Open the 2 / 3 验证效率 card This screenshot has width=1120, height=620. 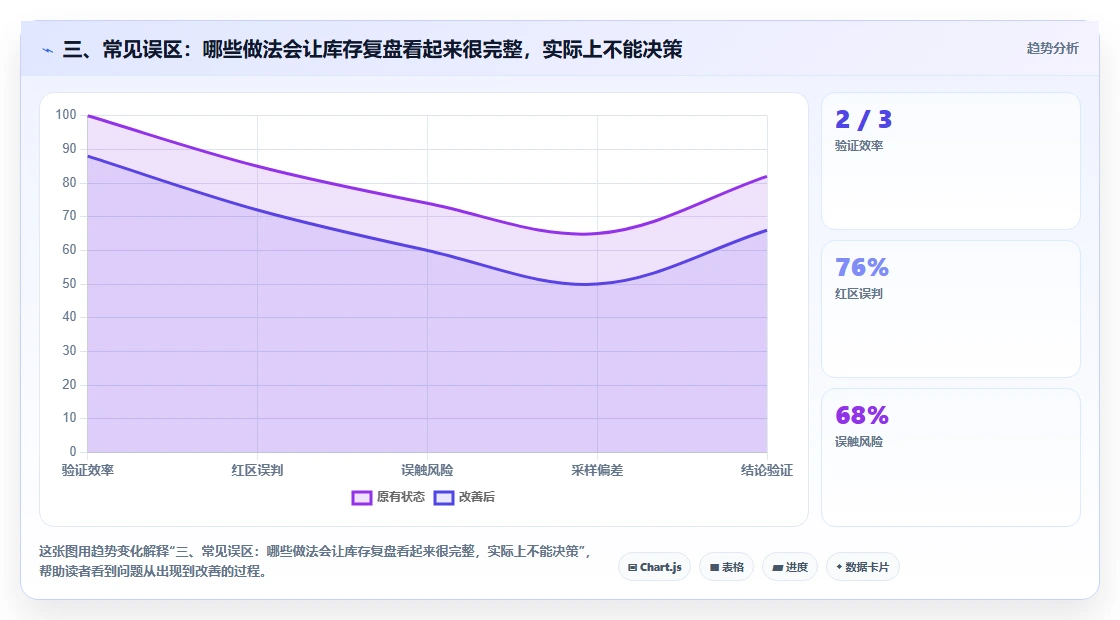pyautogui.click(x=951, y=161)
